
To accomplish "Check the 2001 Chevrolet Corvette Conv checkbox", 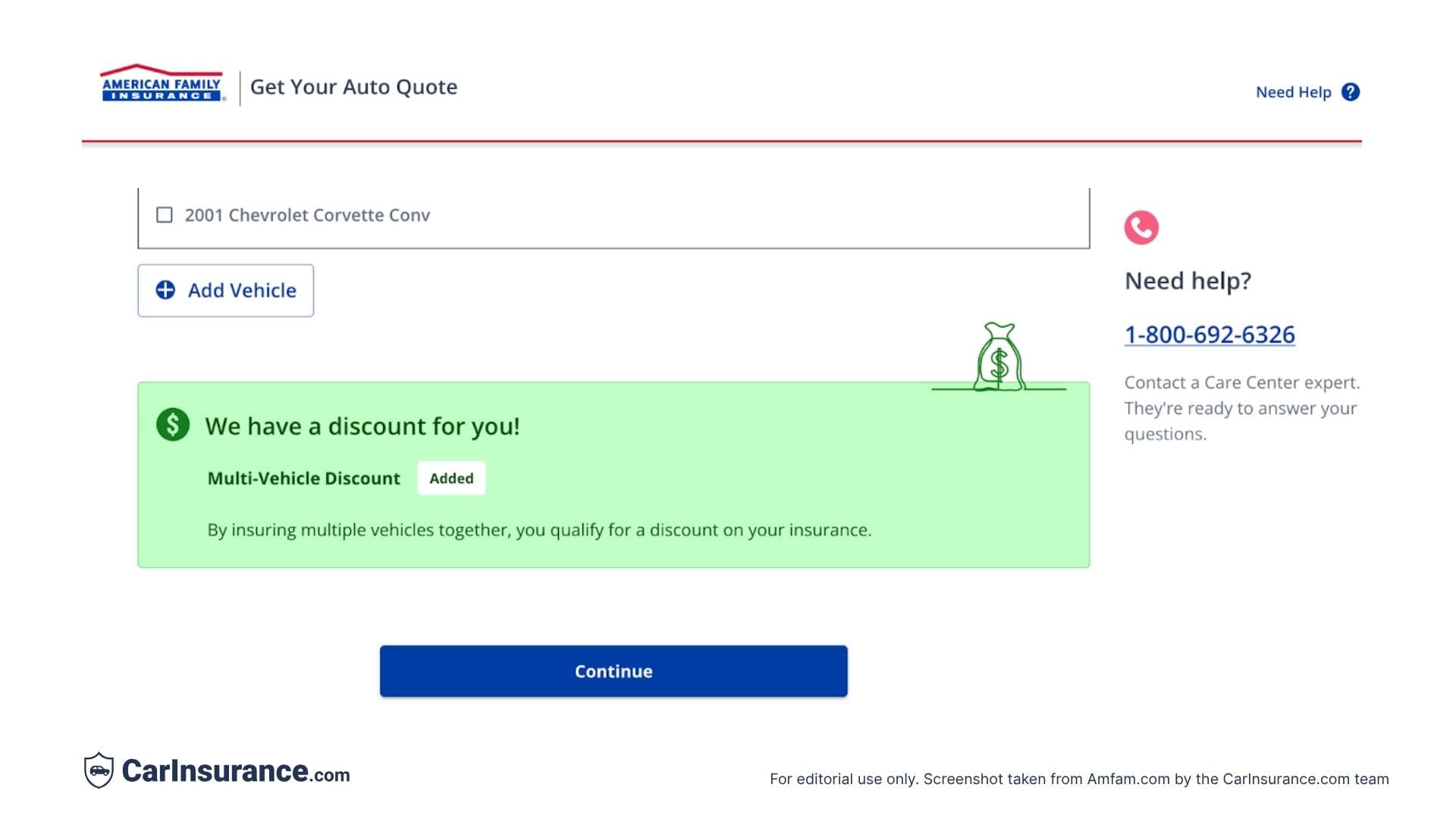I will pos(164,215).
